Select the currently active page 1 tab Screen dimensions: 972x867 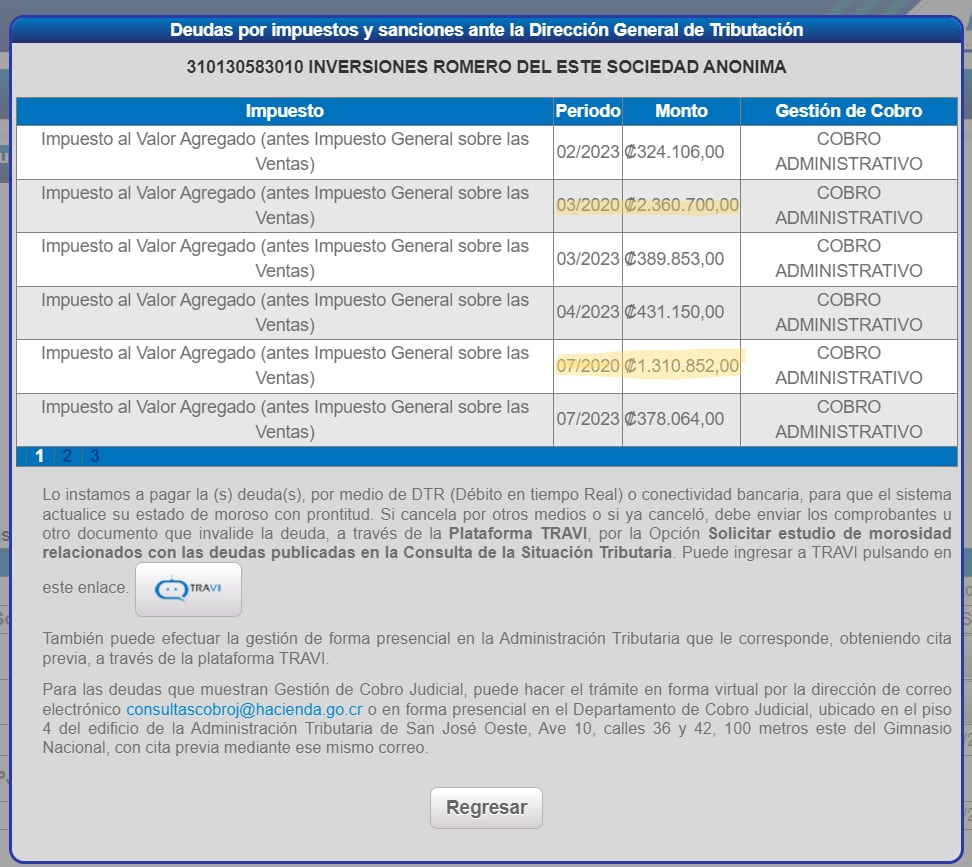pos(39,455)
